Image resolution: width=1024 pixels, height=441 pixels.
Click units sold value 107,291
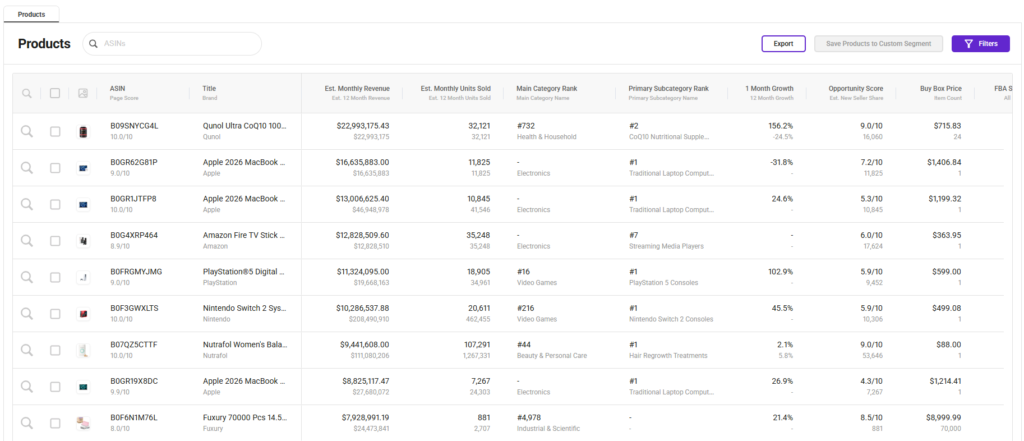pyautogui.click(x=475, y=344)
